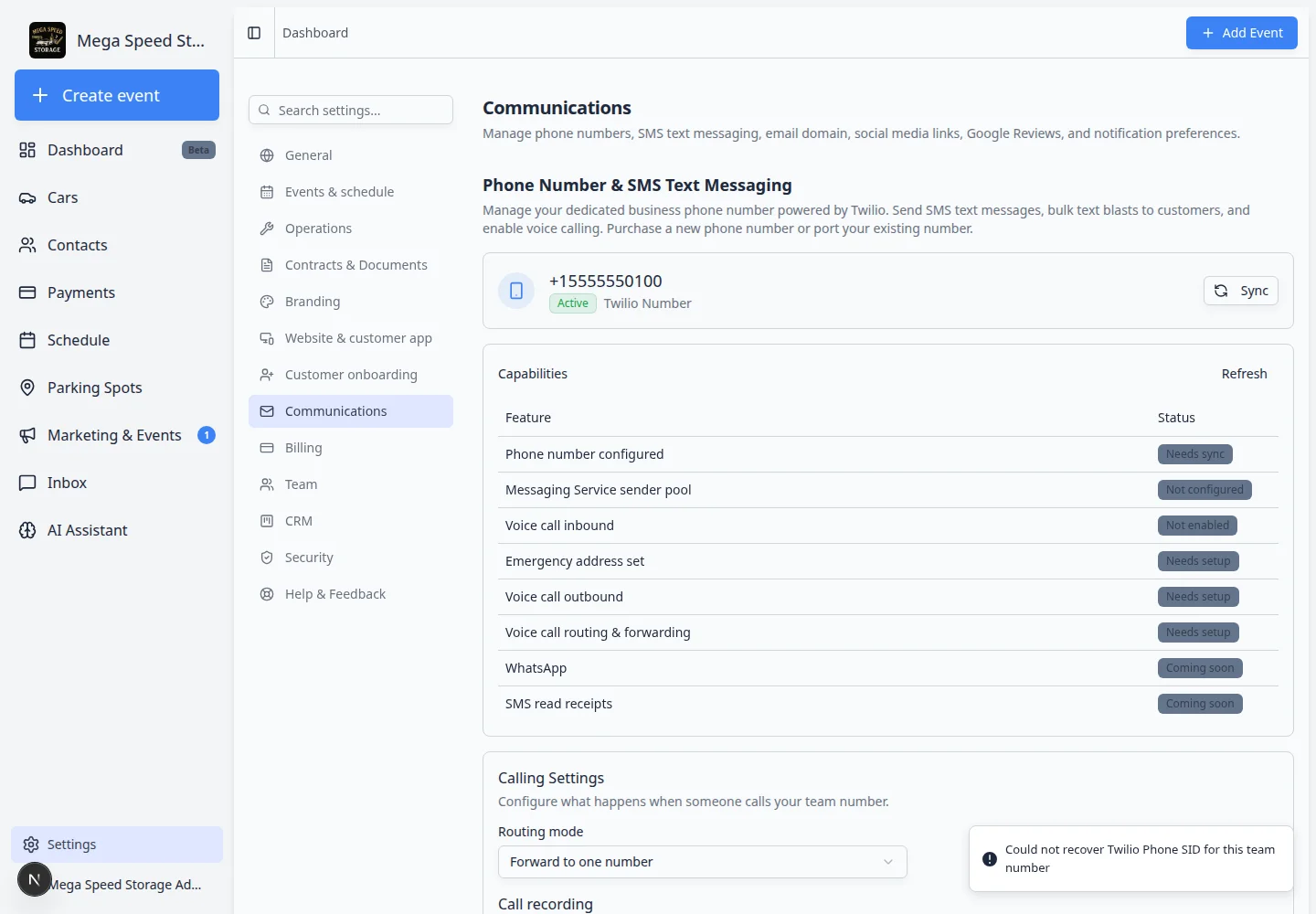Click the Security shield icon
Viewport: 1316px width, 914px height.
tap(267, 558)
